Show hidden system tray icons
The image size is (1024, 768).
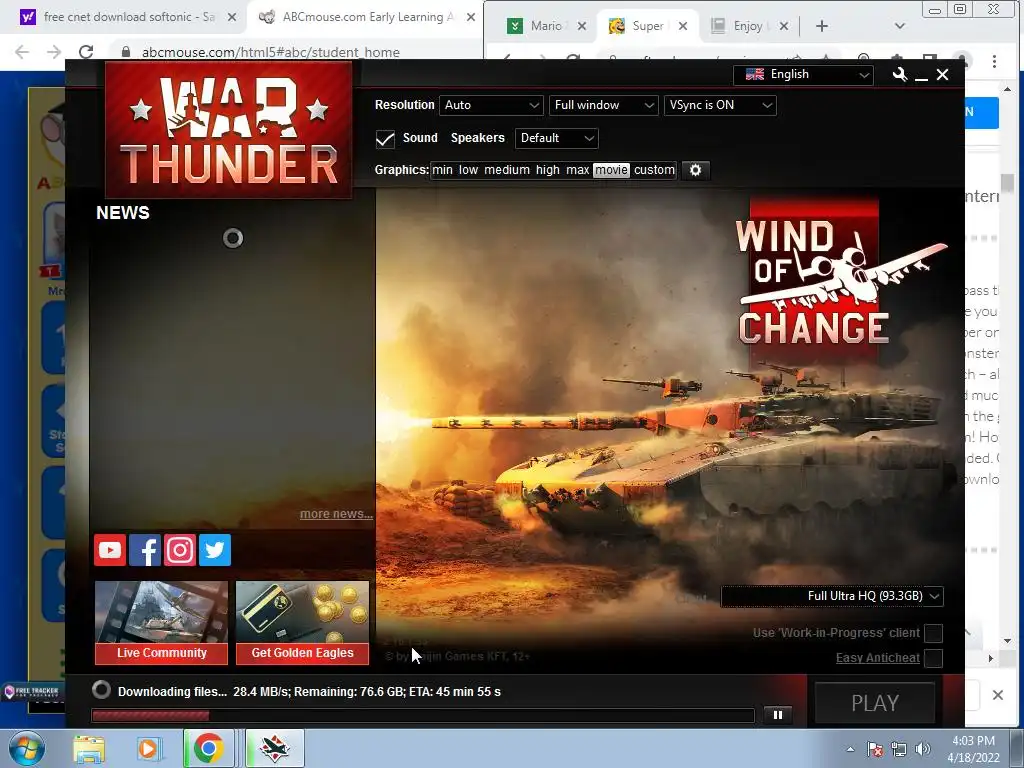[850, 750]
